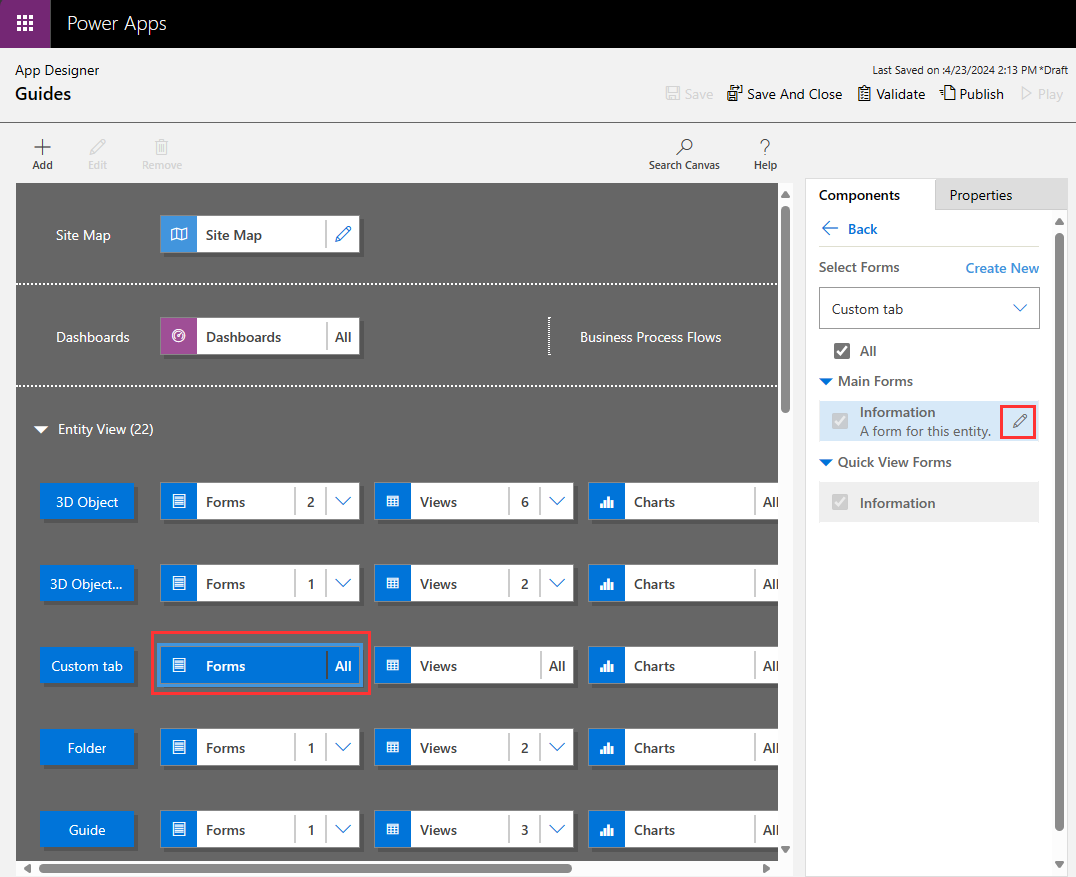Viewport: 1076px width, 877px height.
Task: Click the Create New link
Action: [x=1002, y=268]
